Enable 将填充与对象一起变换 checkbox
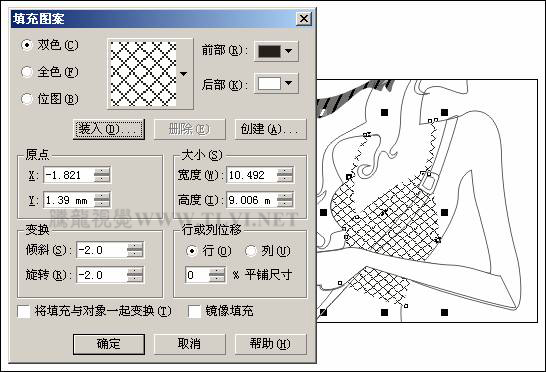 [x=24, y=311]
